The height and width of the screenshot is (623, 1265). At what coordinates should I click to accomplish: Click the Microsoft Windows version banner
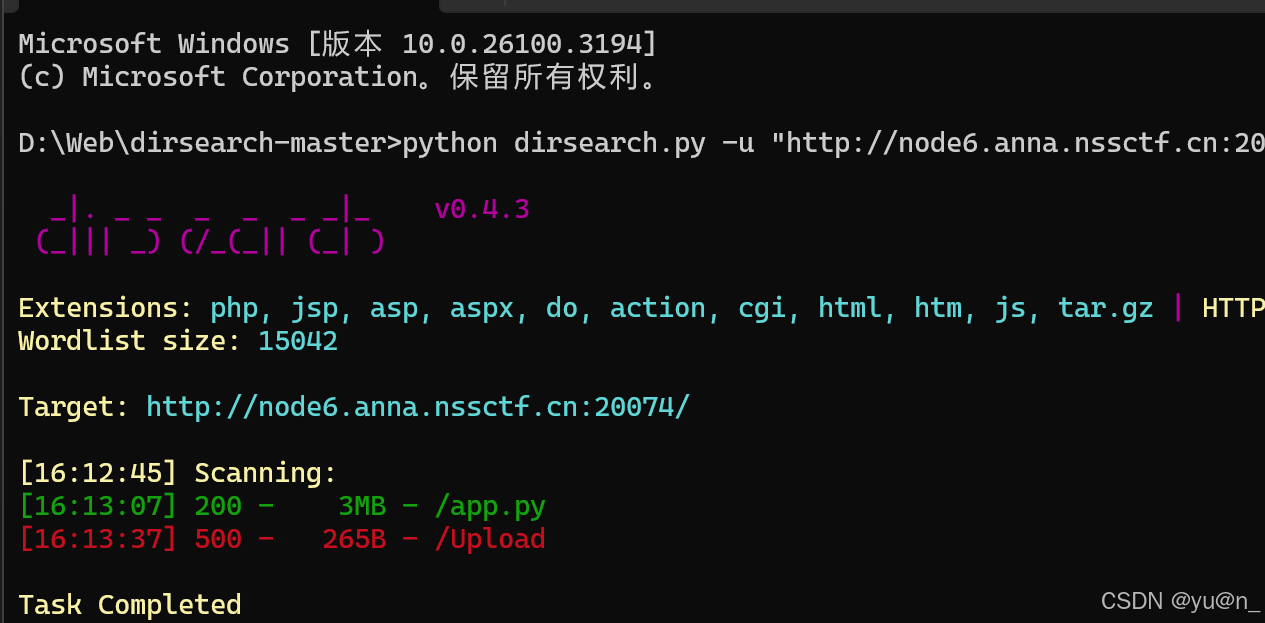(335, 42)
